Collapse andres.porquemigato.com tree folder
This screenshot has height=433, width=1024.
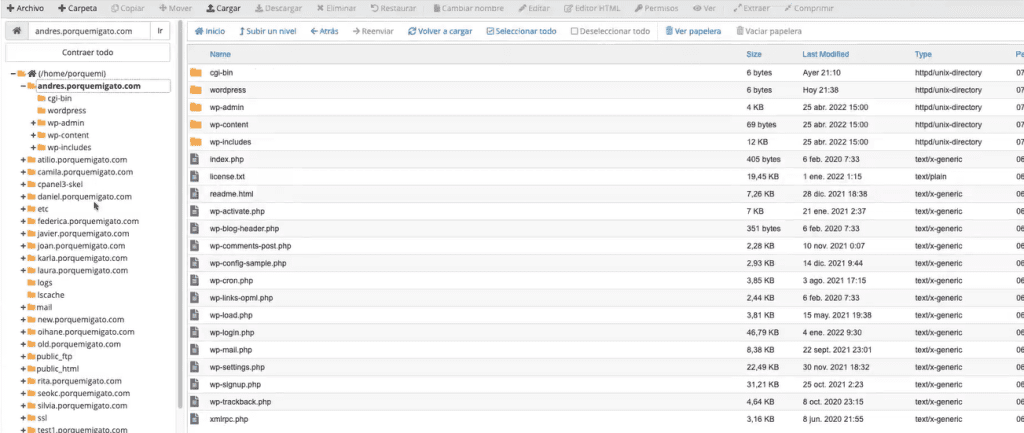pos(23,86)
